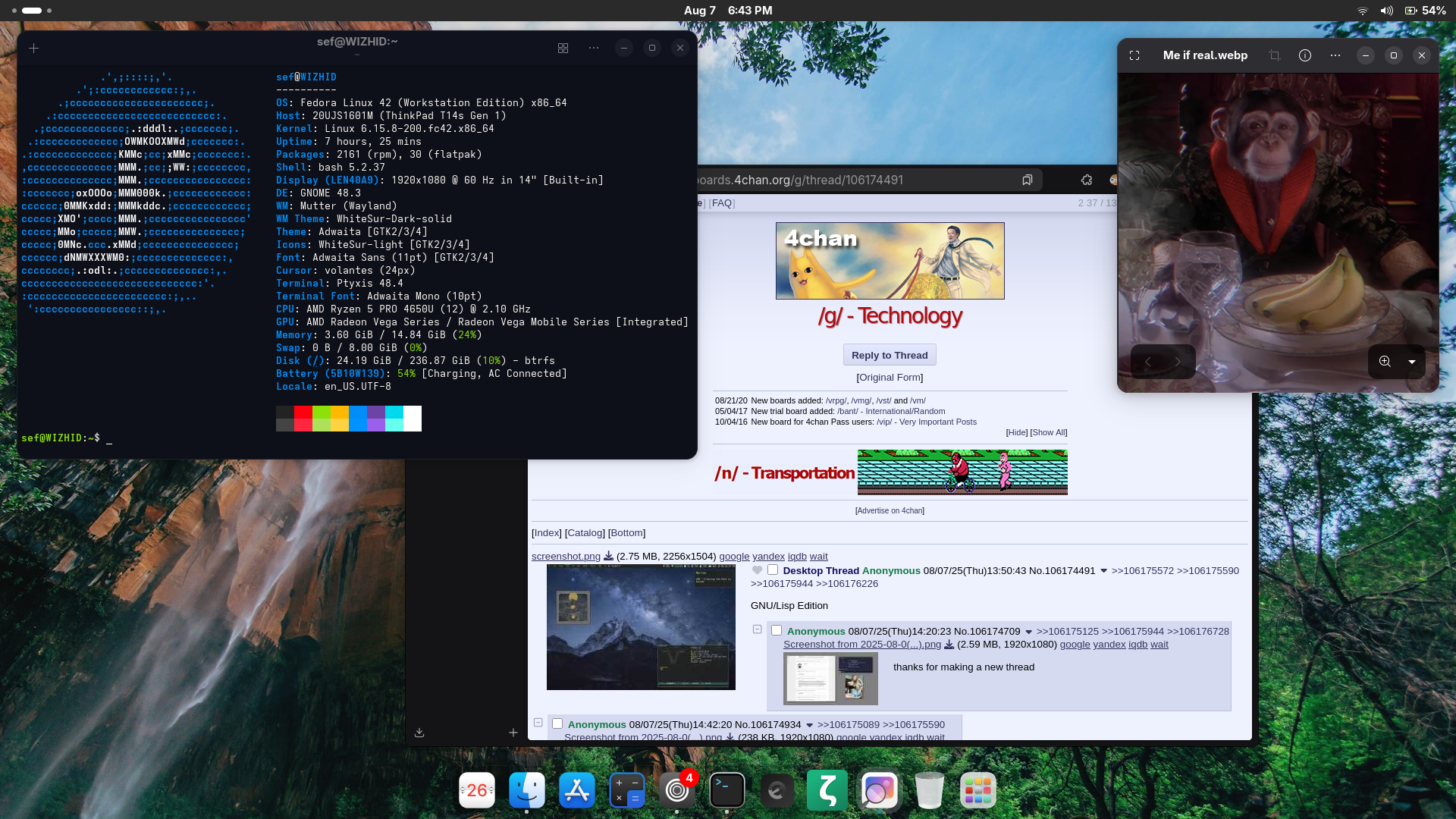Open a new tab in the terminal

33,48
